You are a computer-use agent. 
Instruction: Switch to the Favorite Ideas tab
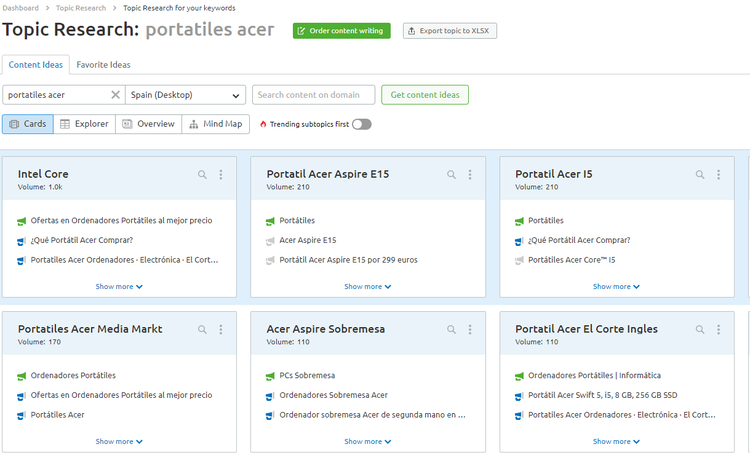[103, 65]
